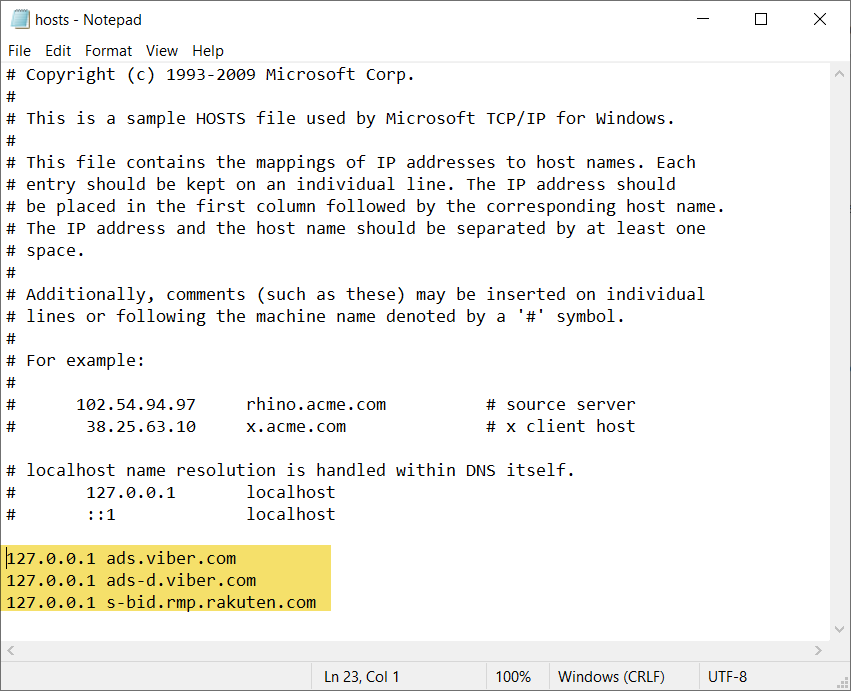This screenshot has width=851, height=691.
Task: Click the Ln 23, Col 1 status field
Action: click(361, 677)
